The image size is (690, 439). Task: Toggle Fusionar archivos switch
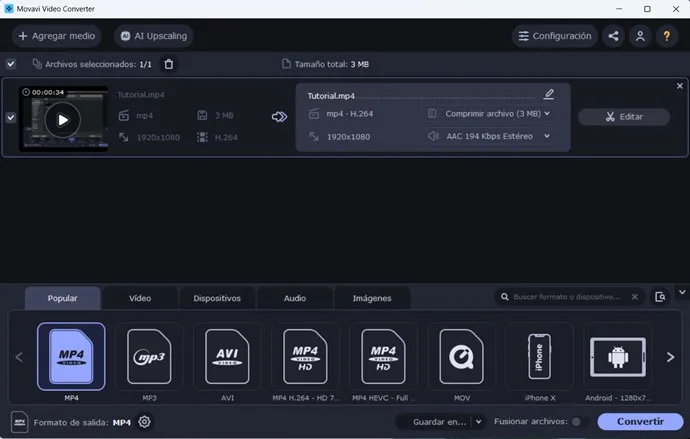pyautogui.click(x=580, y=421)
